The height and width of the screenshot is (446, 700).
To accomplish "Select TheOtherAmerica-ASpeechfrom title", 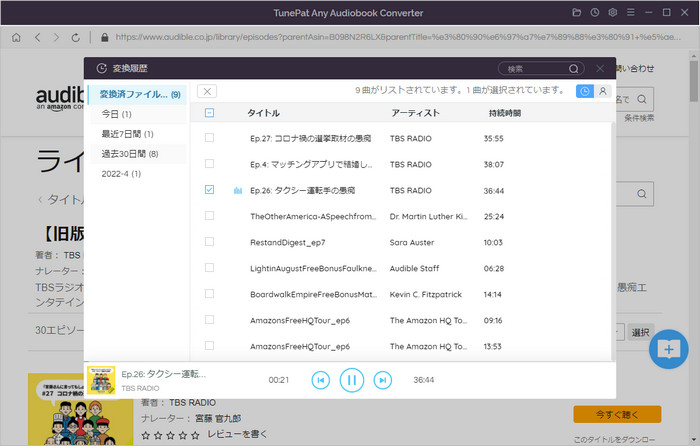I will 313,217.
